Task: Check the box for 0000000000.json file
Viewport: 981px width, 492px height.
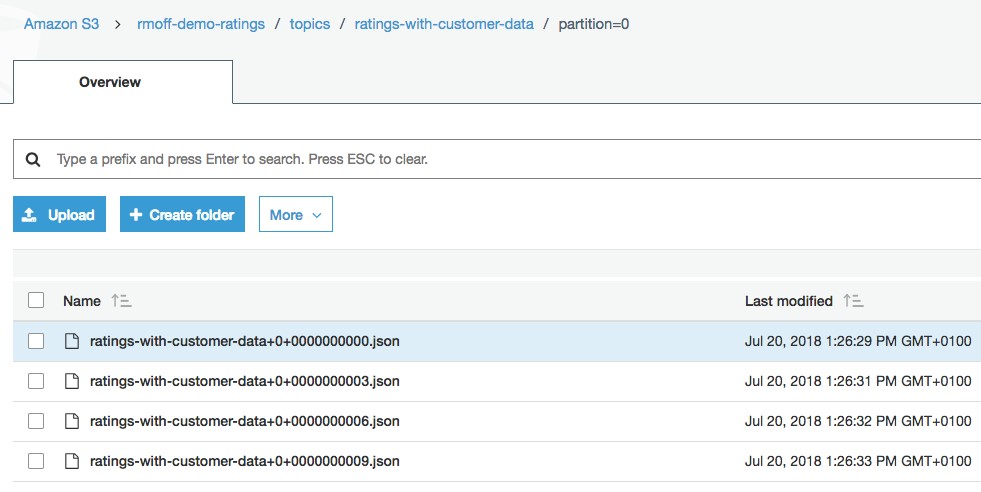Action: [x=36, y=341]
